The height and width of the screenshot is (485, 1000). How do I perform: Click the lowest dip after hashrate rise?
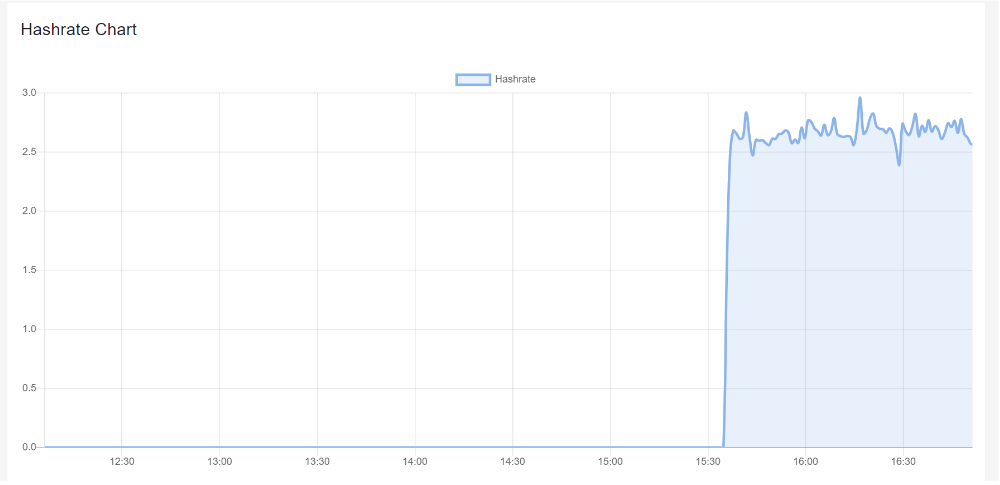[899, 164]
